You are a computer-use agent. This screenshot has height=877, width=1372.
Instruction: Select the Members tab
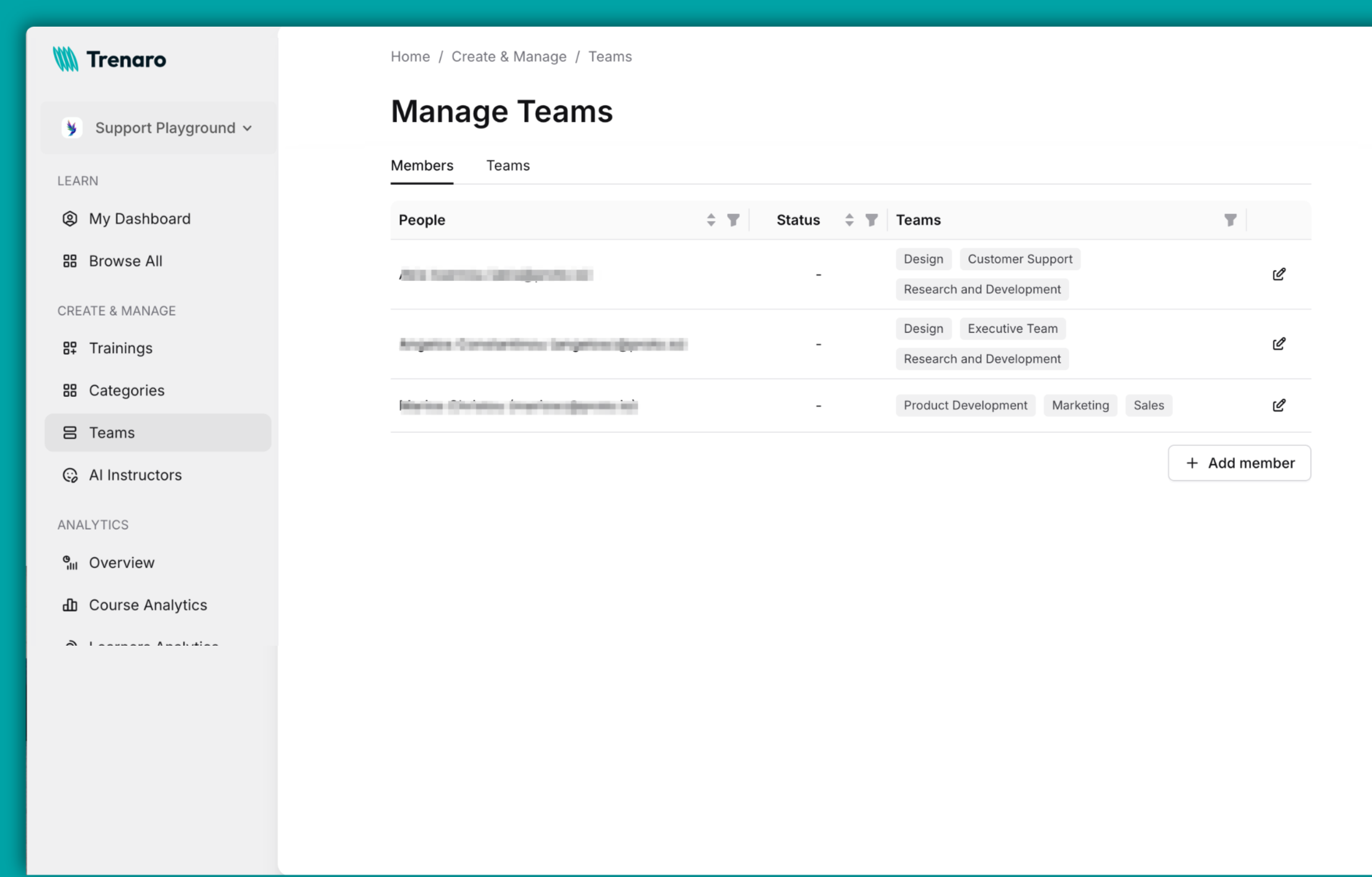coord(422,166)
